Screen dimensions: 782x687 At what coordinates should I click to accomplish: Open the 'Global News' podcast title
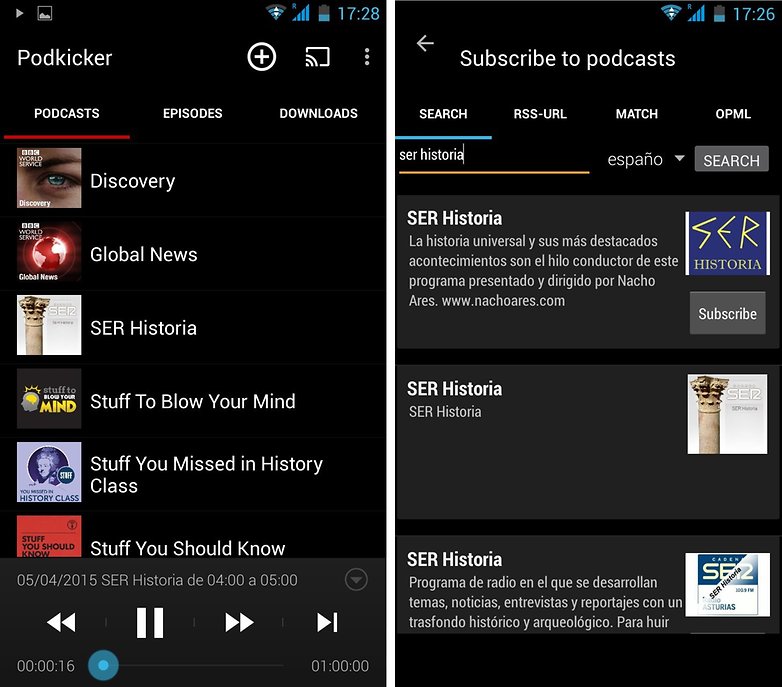pyautogui.click(x=144, y=254)
